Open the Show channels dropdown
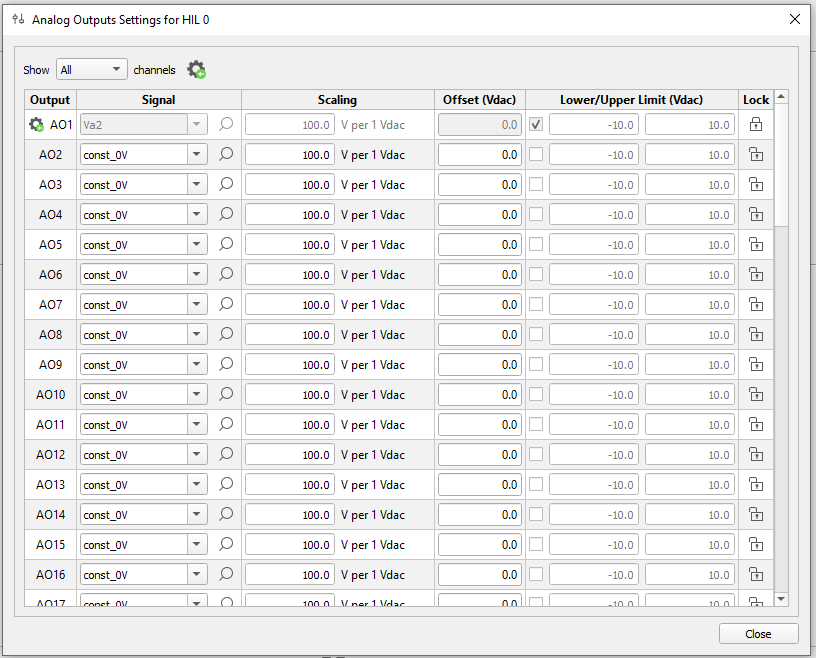This screenshot has width=816, height=658. [x=92, y=70]
